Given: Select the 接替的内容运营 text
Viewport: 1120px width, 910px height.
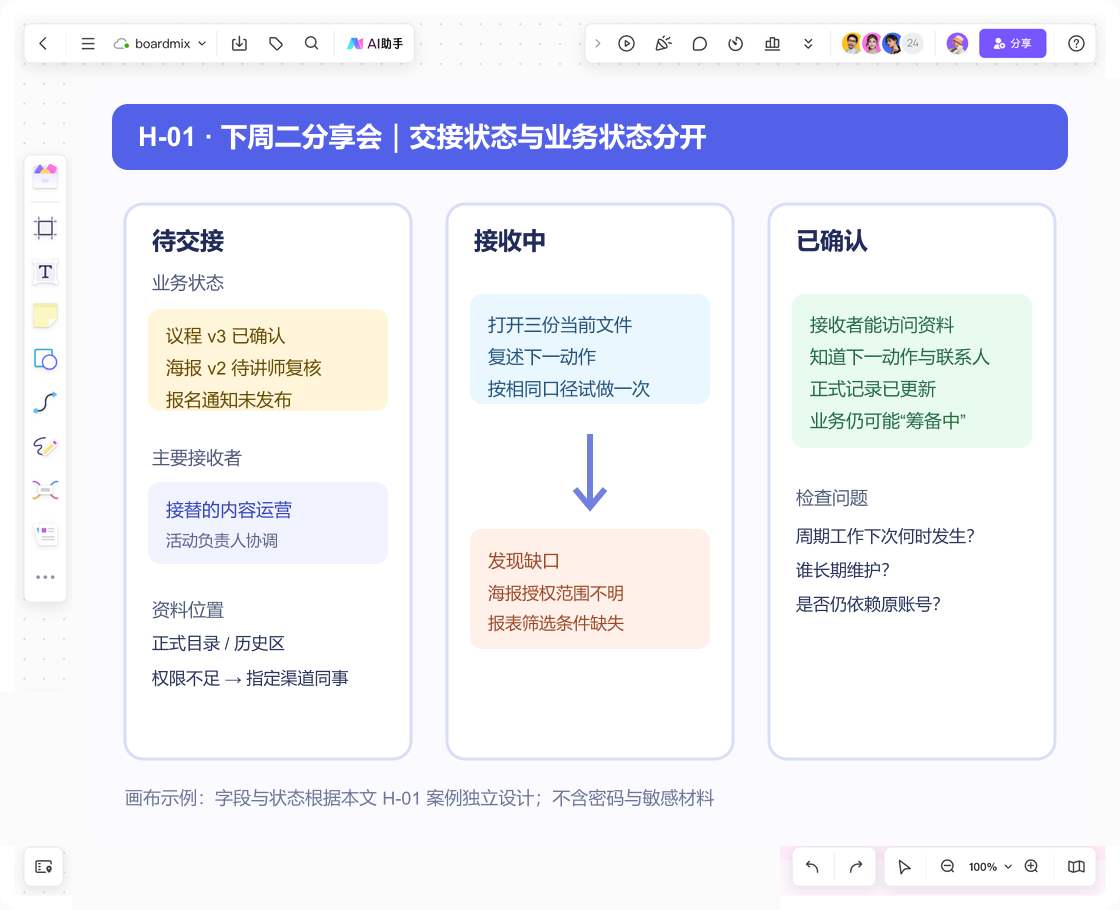Looking at the screenshot, I should point(229,510).
